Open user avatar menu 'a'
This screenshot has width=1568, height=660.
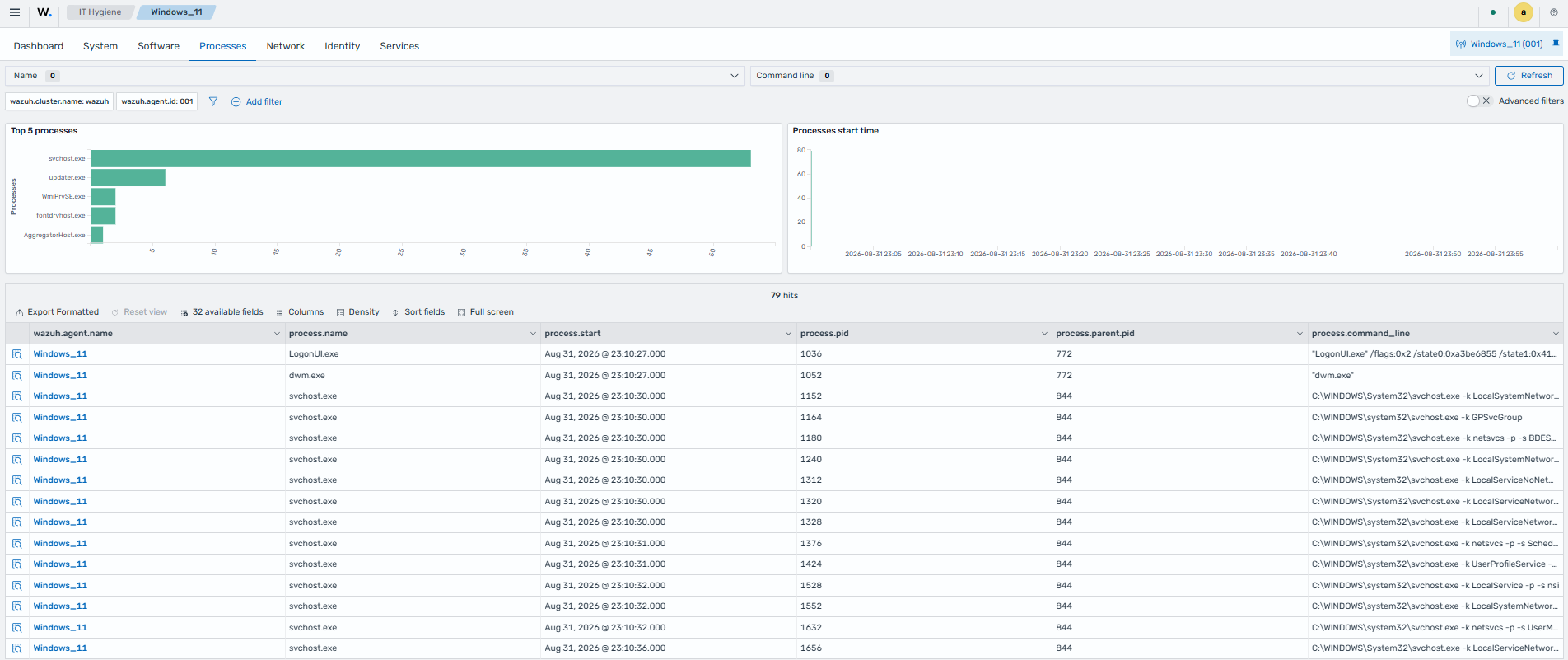point(1524,12)
